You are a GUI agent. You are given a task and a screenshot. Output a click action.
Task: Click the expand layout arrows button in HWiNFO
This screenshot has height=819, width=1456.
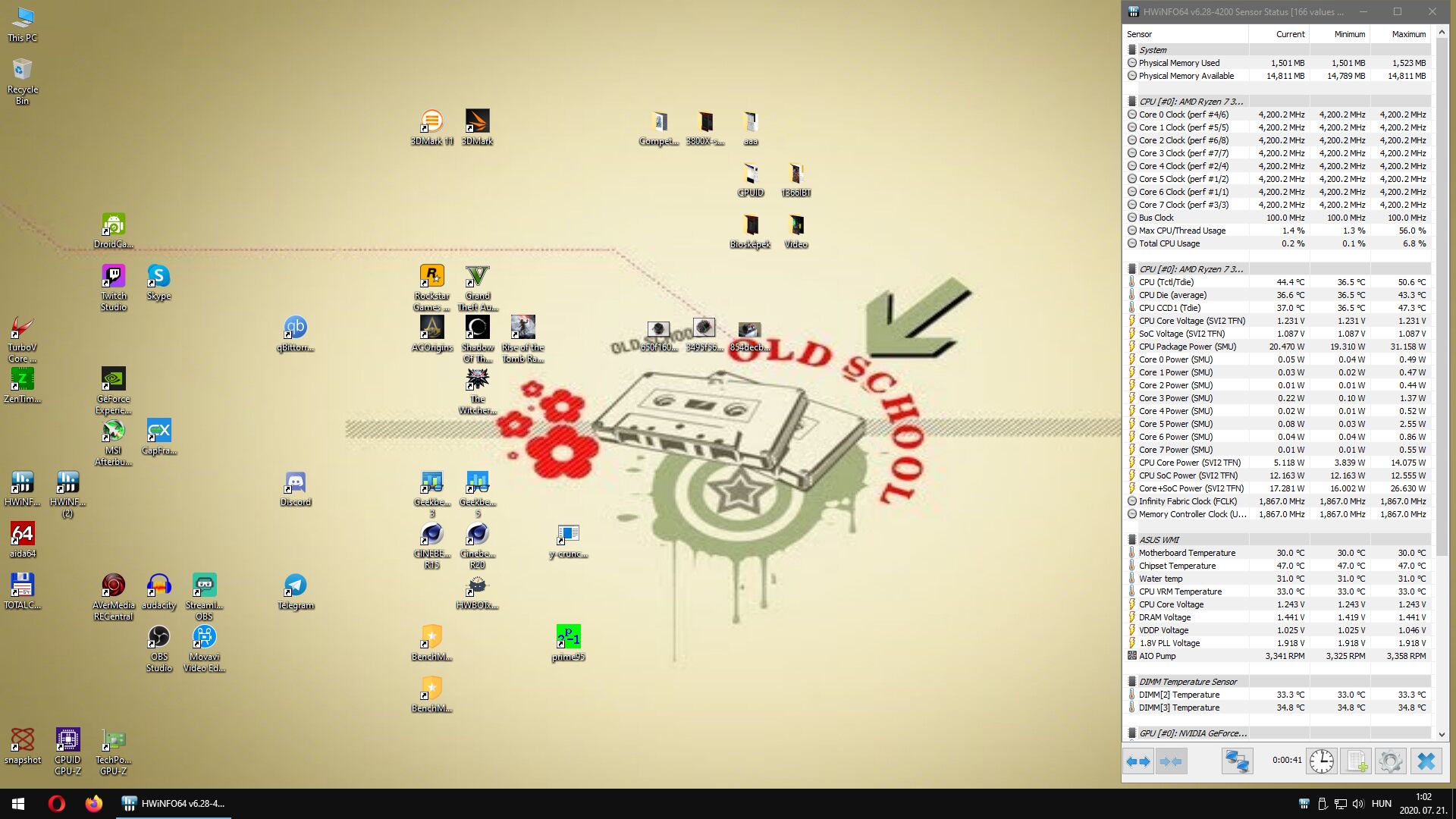[x=1138, y=761]
